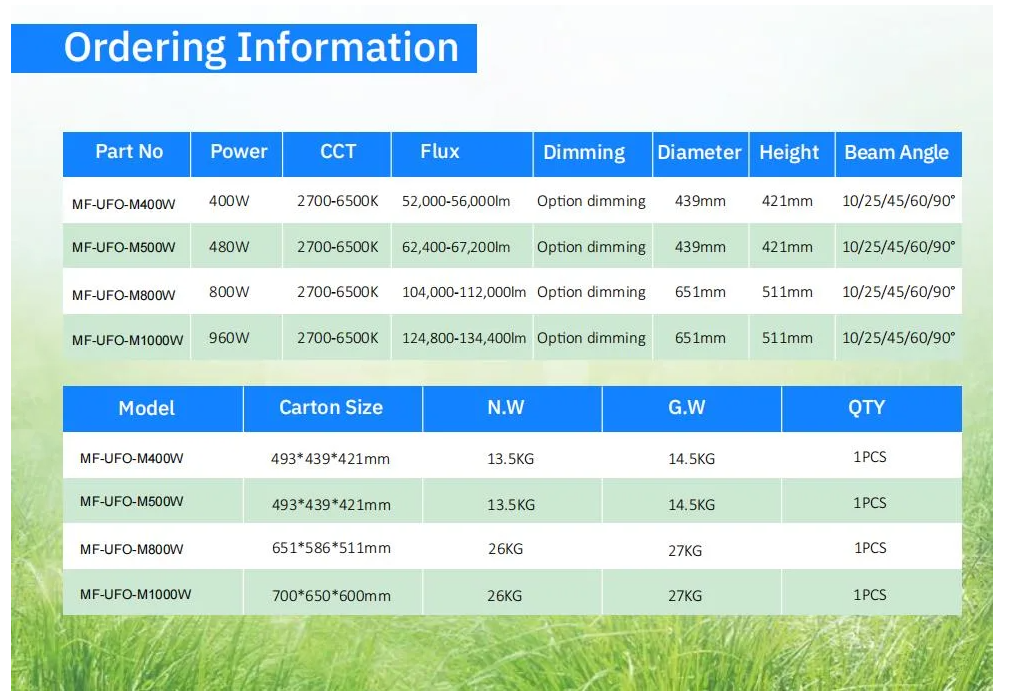Click the QTY column header
The image size is (1020, 694).
click(868, 408)
